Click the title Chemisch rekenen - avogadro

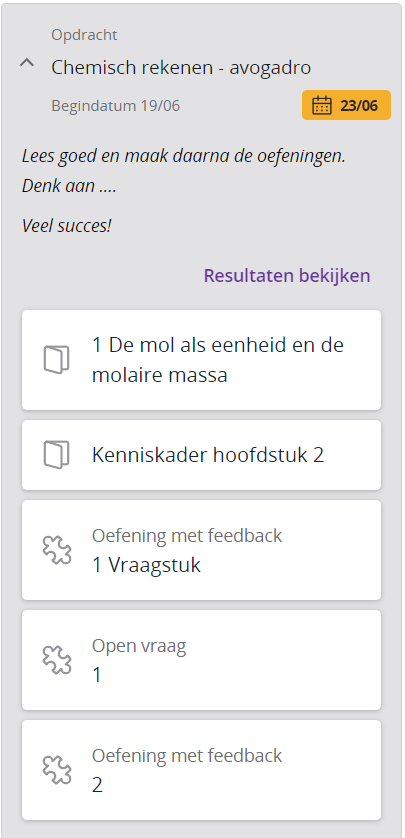181,68
